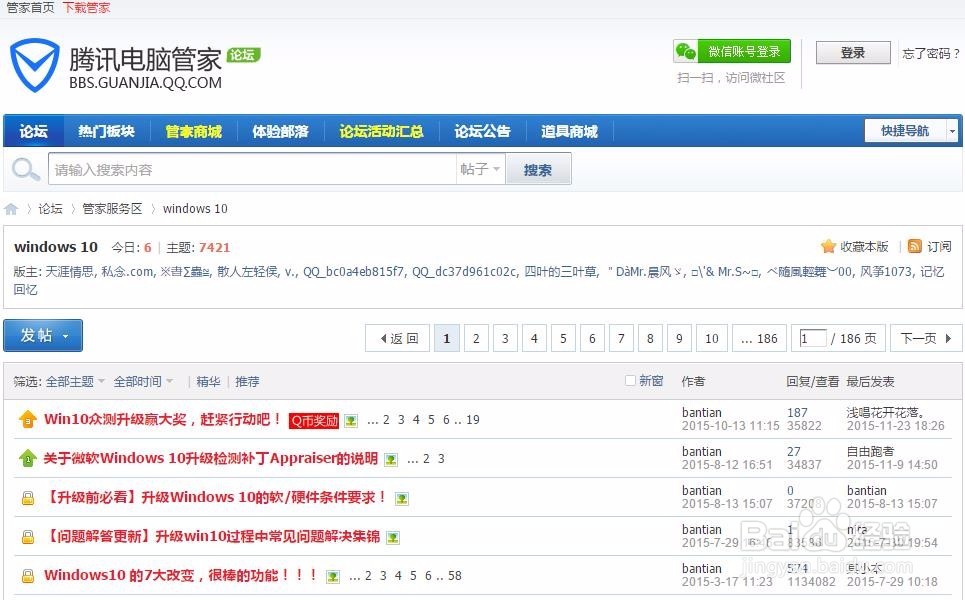Open 下载管家 top link

pos(87,7)
